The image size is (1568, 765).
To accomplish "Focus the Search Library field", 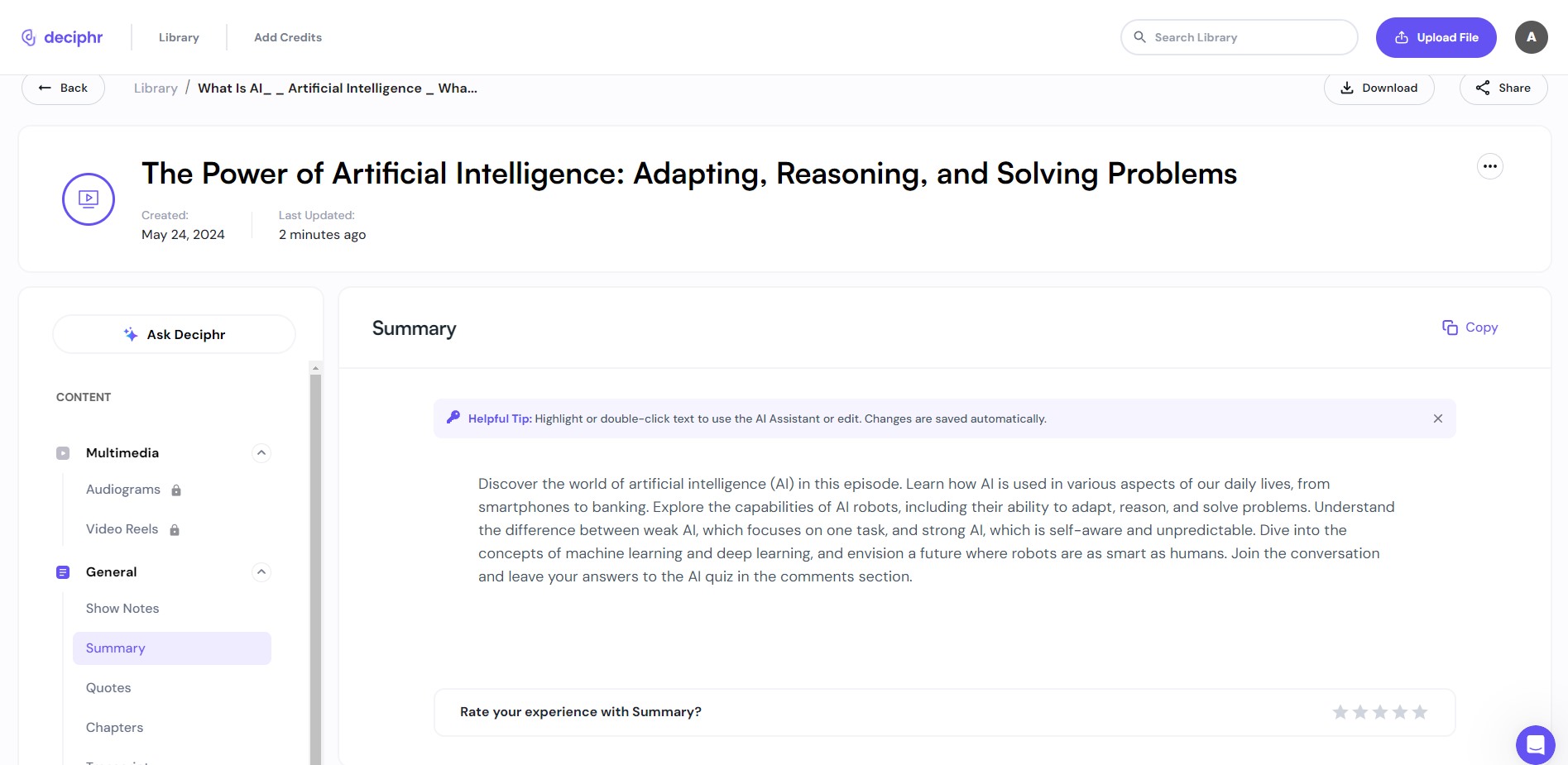I will point(1240,37).
